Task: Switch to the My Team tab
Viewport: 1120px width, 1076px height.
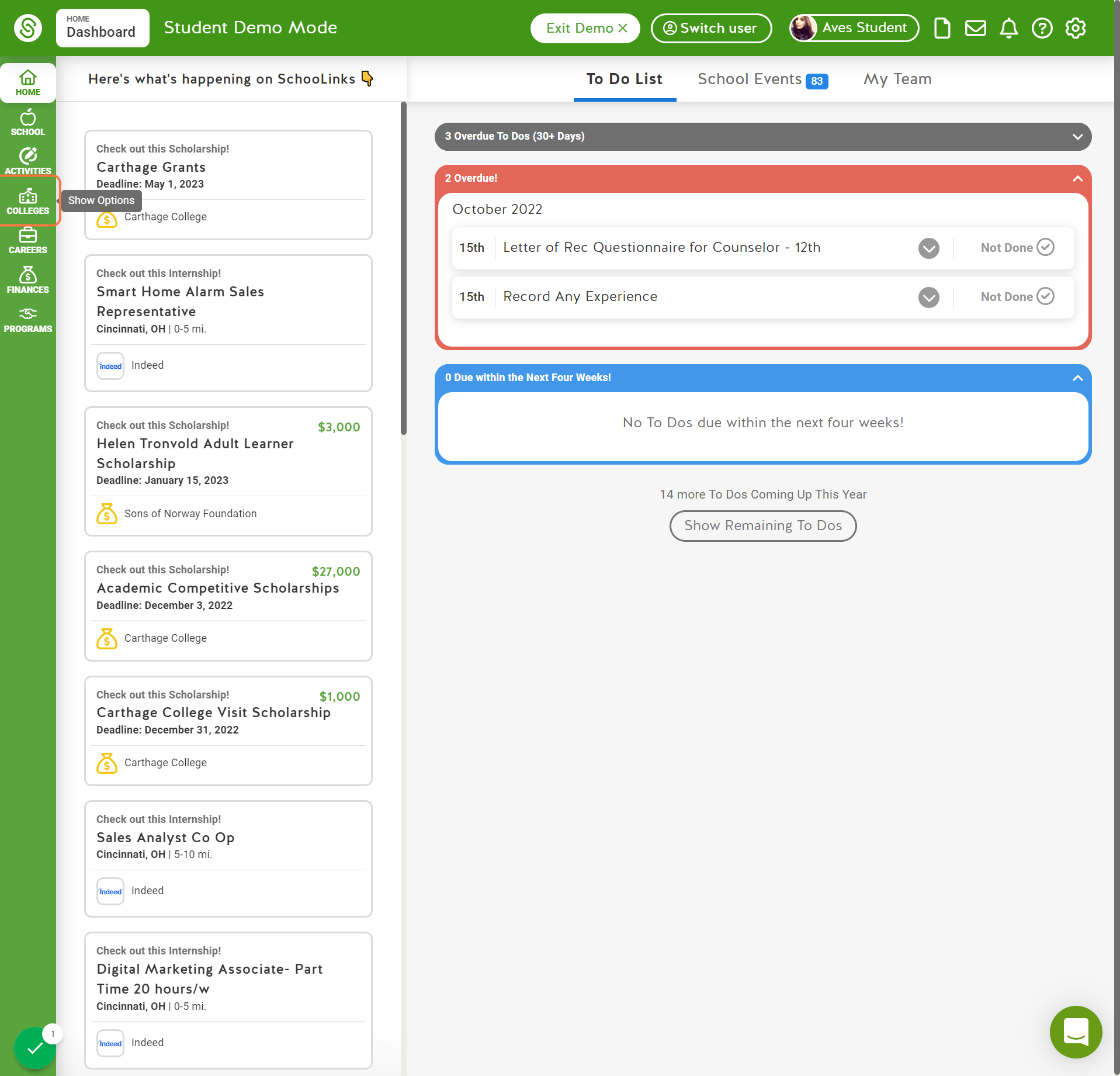Action: [x=897, y=79]
